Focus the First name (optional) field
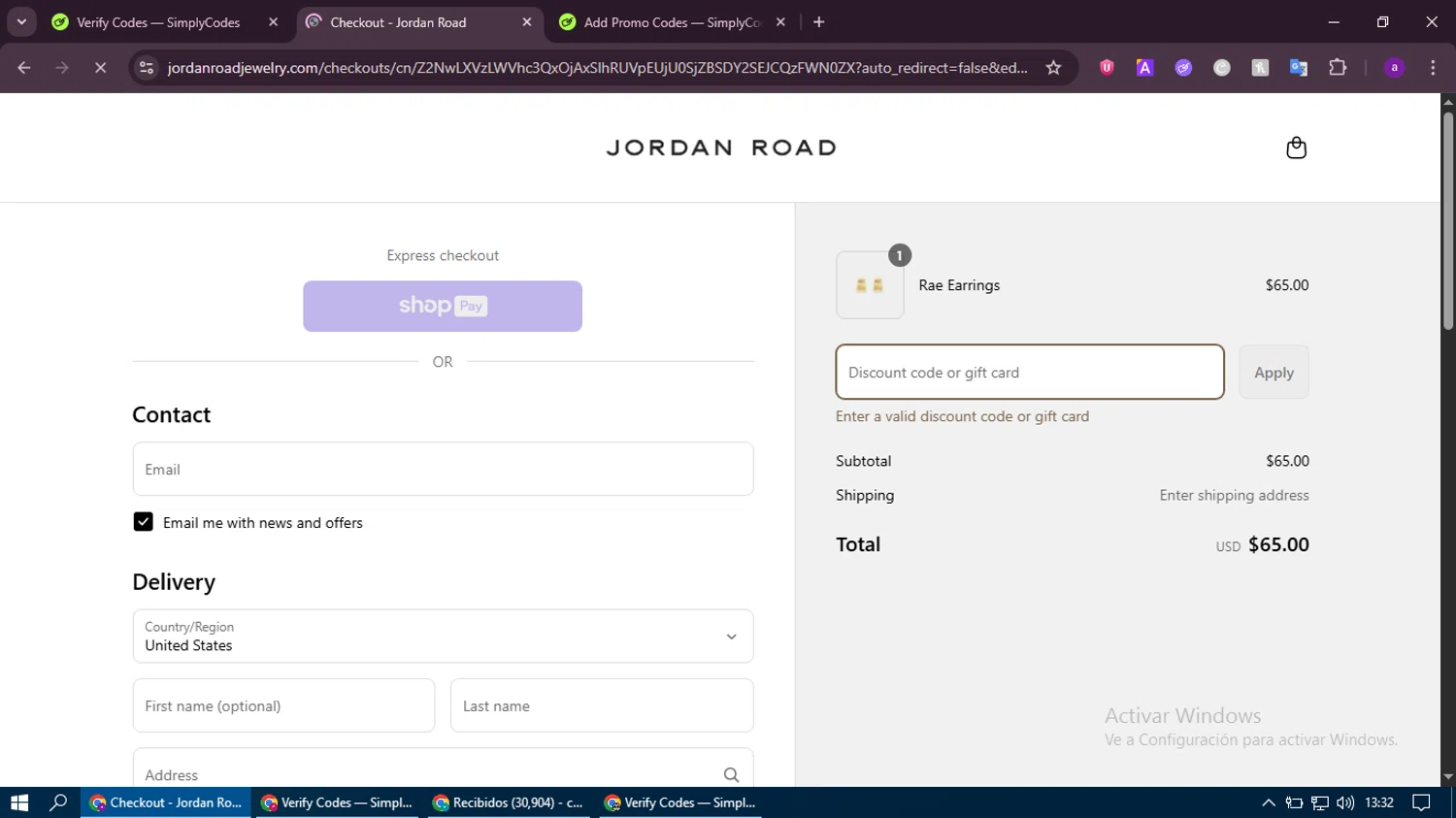The width and height of the screenshot is (1456, 818). (x=283, y=705)
